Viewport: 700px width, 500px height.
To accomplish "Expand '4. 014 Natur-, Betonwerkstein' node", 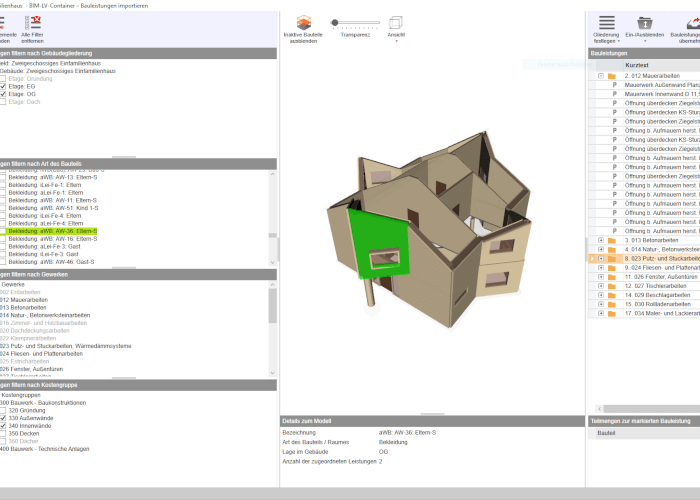I will [601, 250].
